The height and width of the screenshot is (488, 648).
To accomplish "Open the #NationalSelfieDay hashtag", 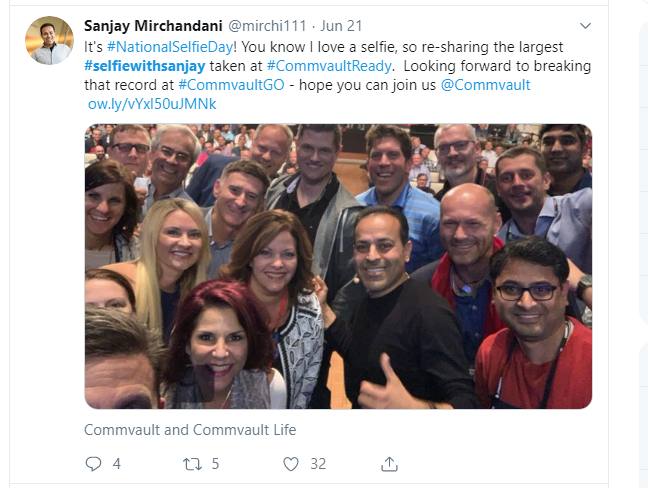I will [x=170, y=47].
